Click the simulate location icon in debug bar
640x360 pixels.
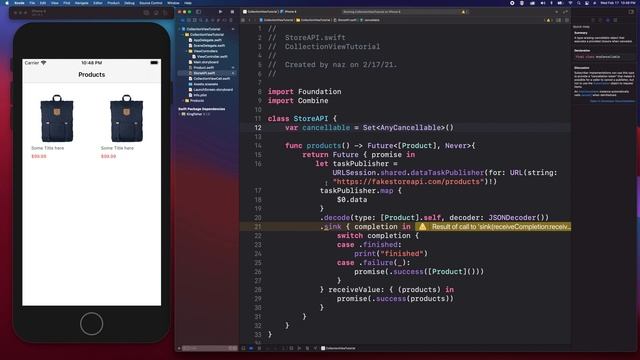315,348
